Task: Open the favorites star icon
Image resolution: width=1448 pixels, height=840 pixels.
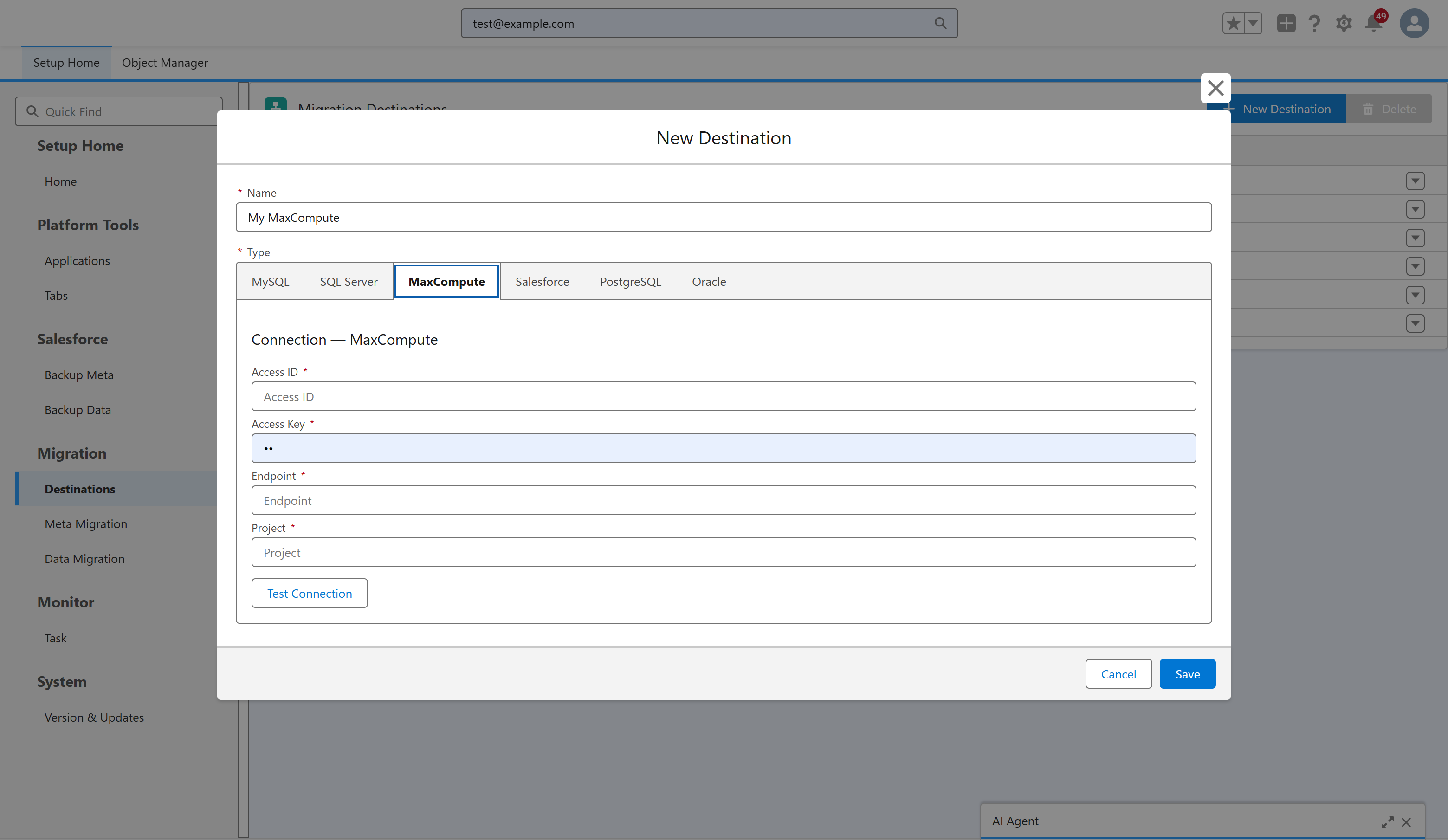Action: coord(1233,24)
